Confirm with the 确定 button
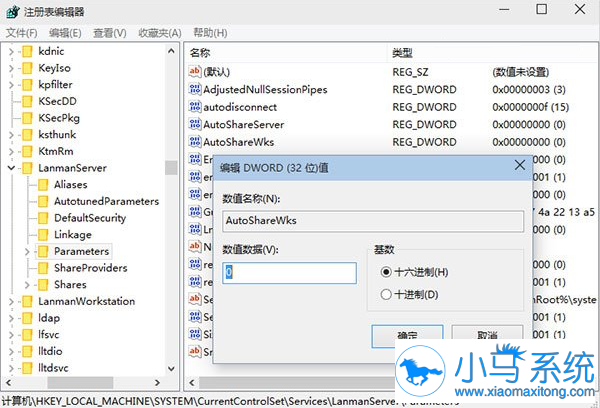600x408 pixels. click(x=407, y=336)
